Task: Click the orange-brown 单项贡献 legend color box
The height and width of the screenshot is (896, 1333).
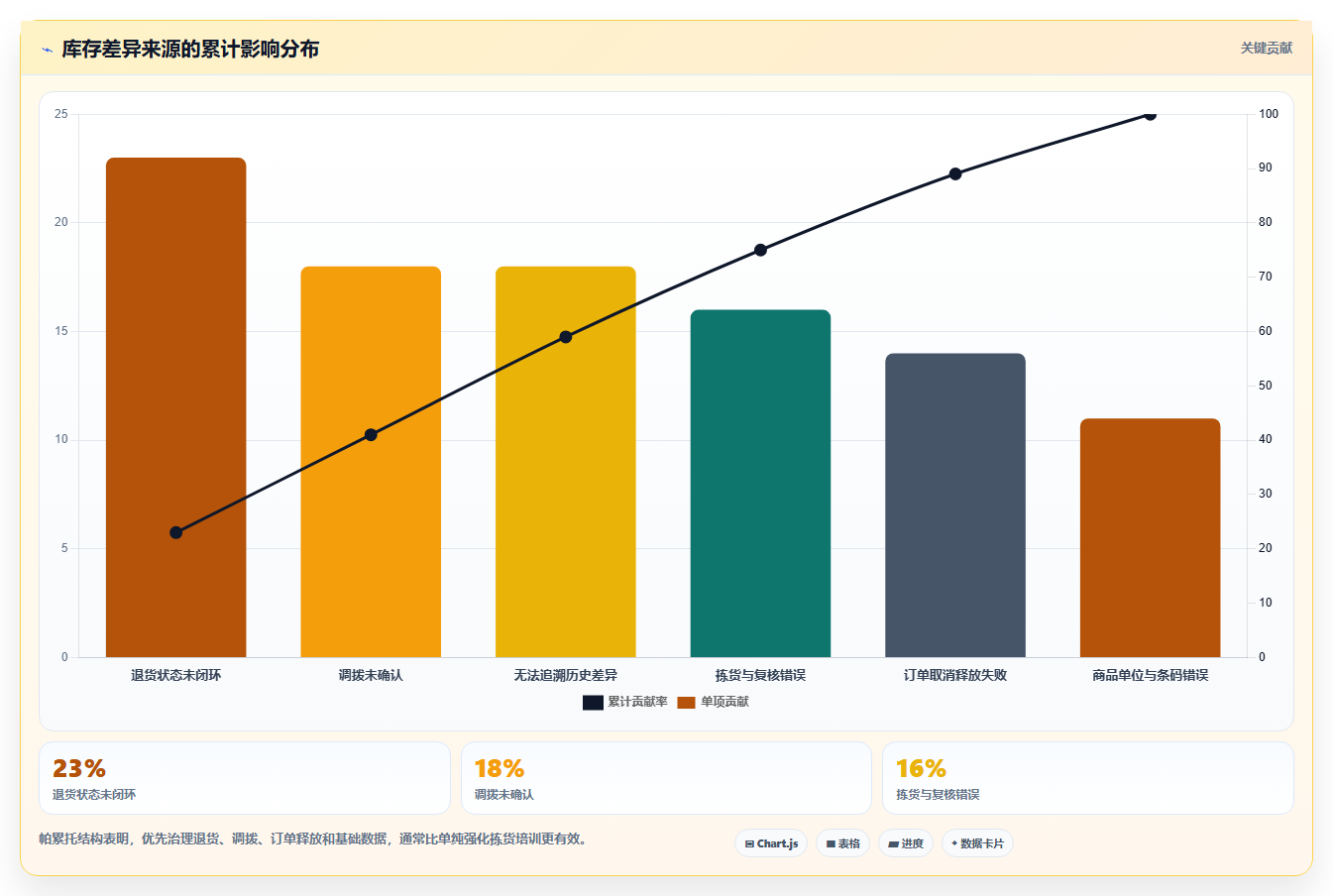Action: (x=687, y=703)
